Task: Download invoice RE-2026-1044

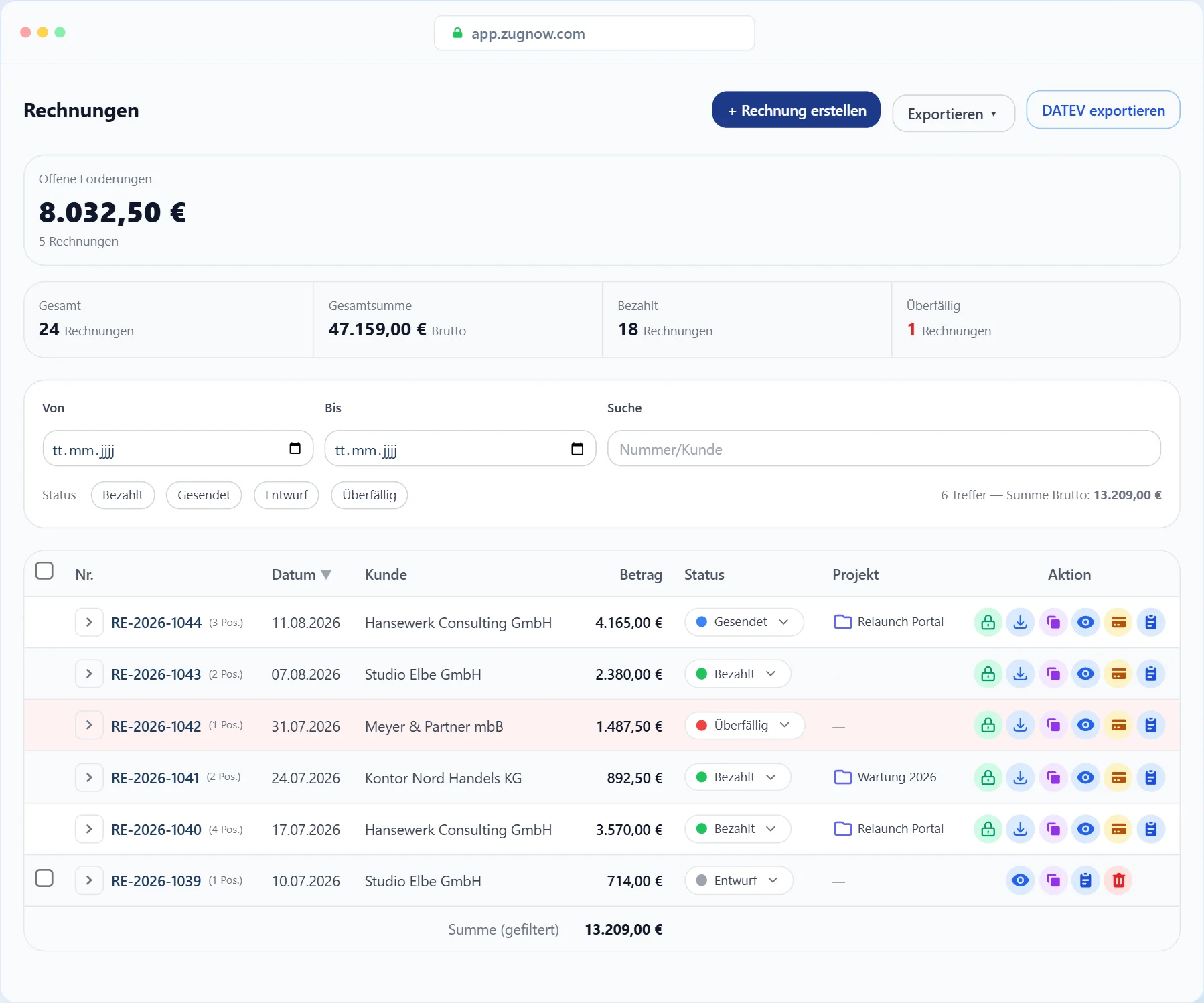Action: click(1021, 623)
